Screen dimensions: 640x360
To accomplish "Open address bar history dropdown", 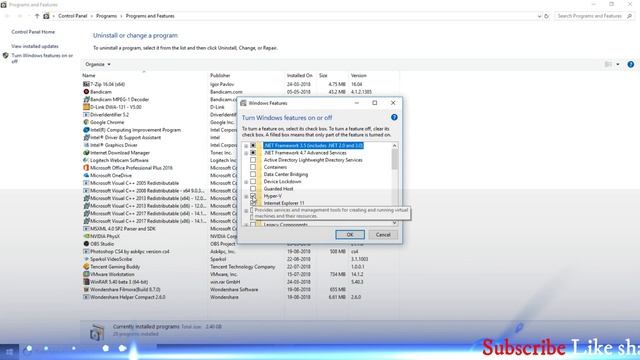I will tap(539, 16).
